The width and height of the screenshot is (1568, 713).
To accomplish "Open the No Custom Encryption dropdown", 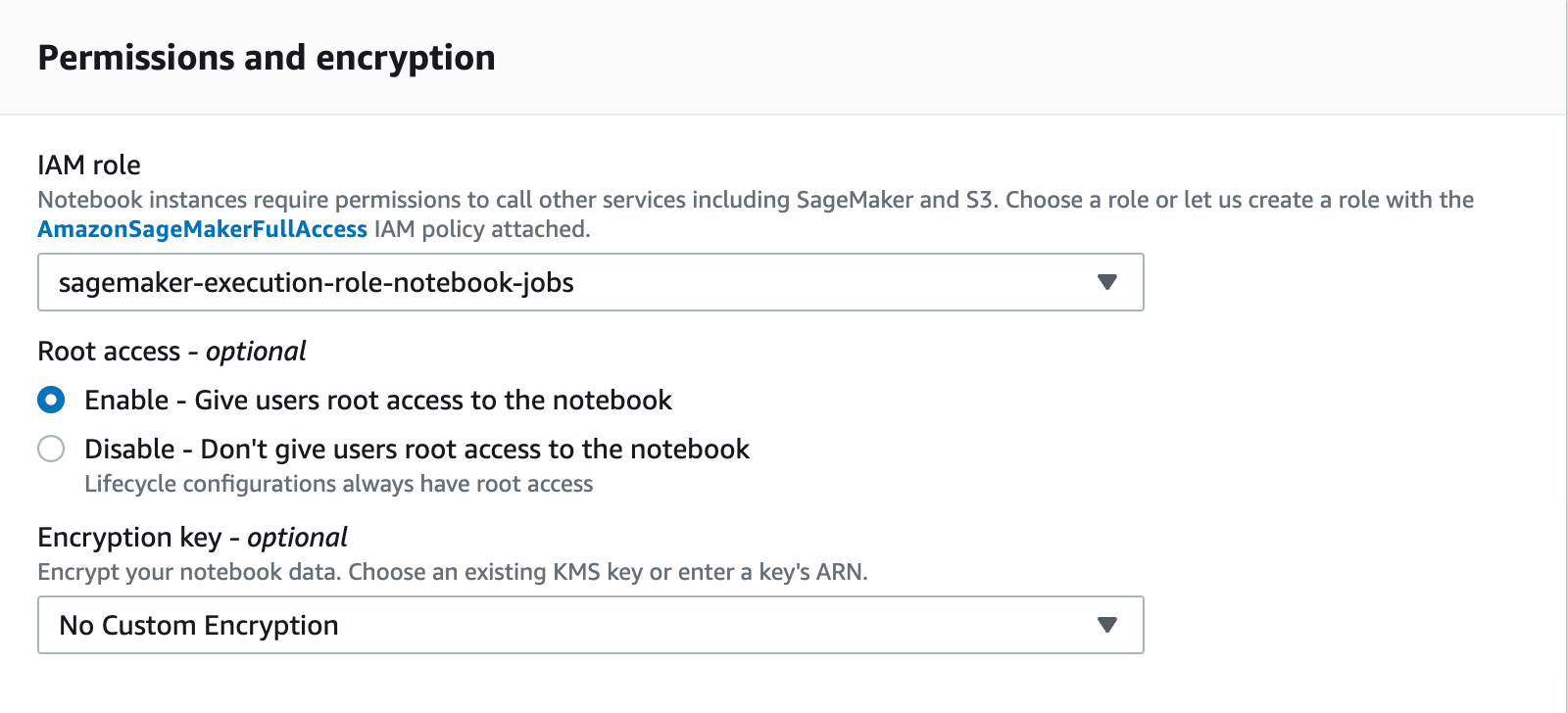I will pyautogui.click(x=199, y=625).
